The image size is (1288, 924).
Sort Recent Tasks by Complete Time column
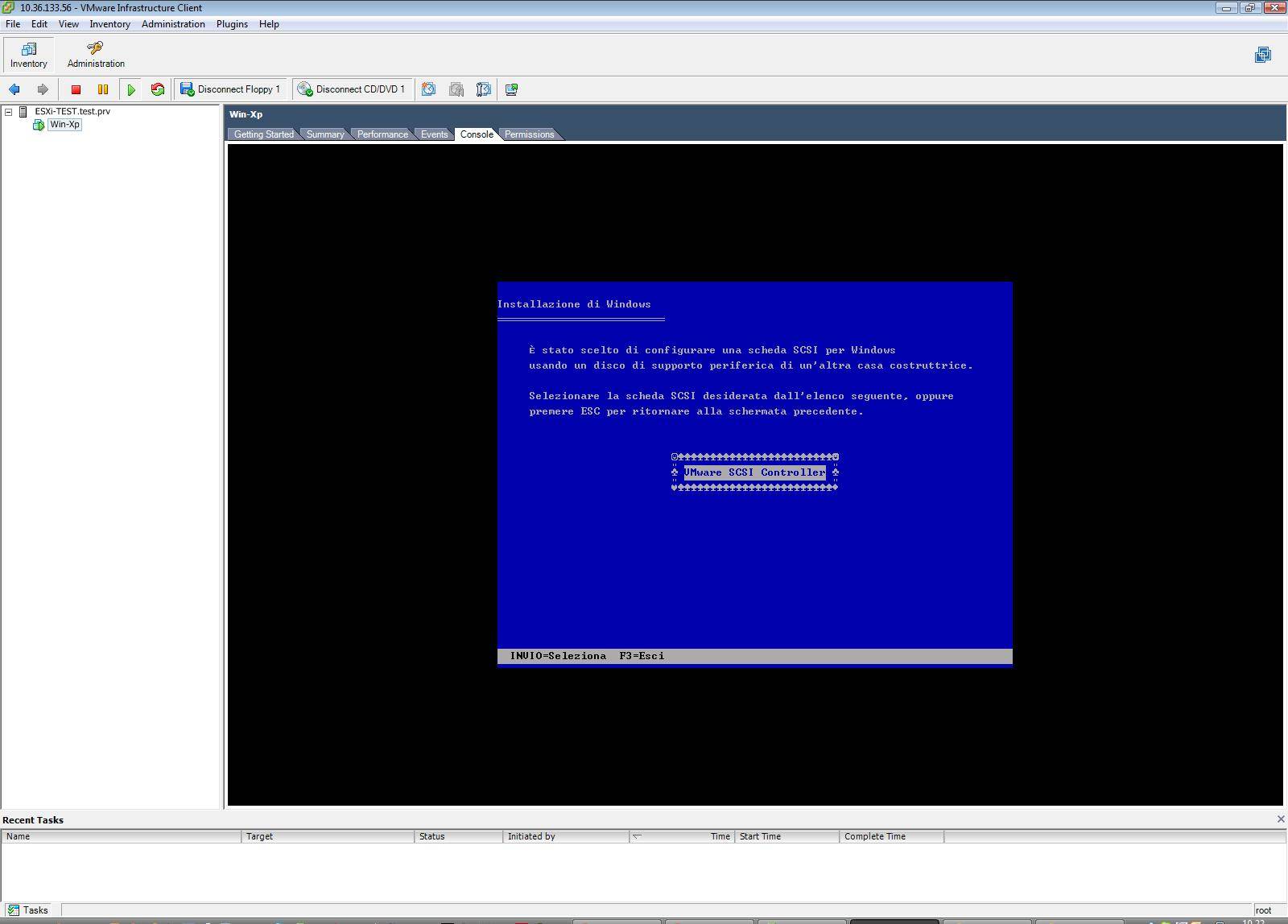tap(891, 836)
